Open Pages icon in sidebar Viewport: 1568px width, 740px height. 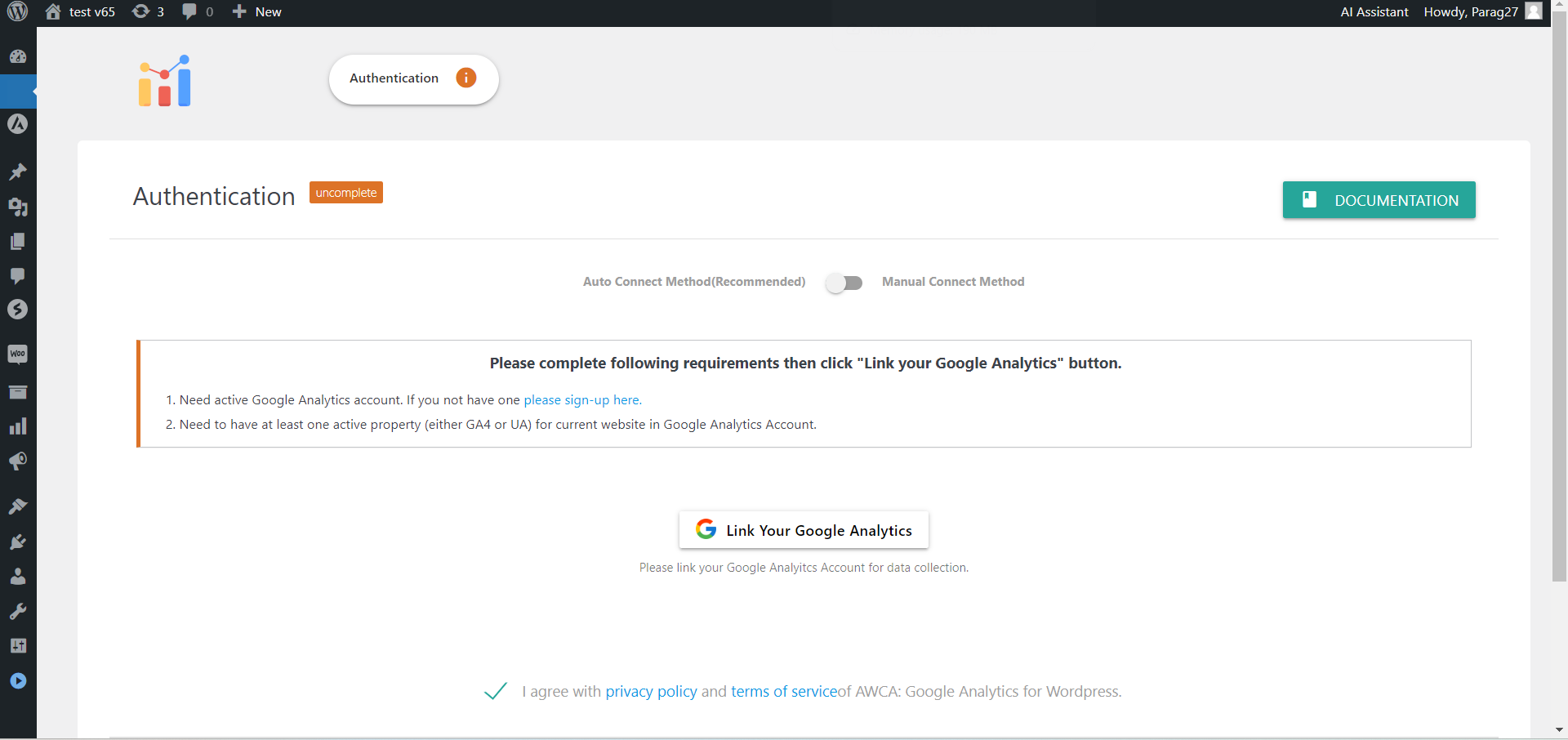point(18,241)
